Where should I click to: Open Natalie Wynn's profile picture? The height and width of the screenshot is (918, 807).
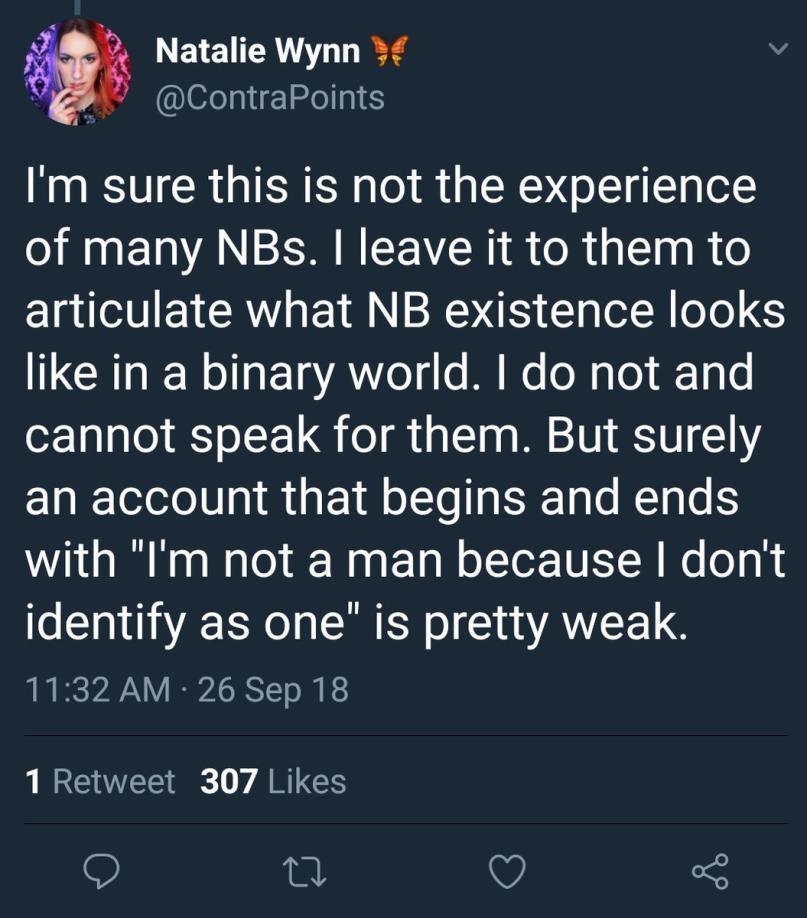coord(77,74)
